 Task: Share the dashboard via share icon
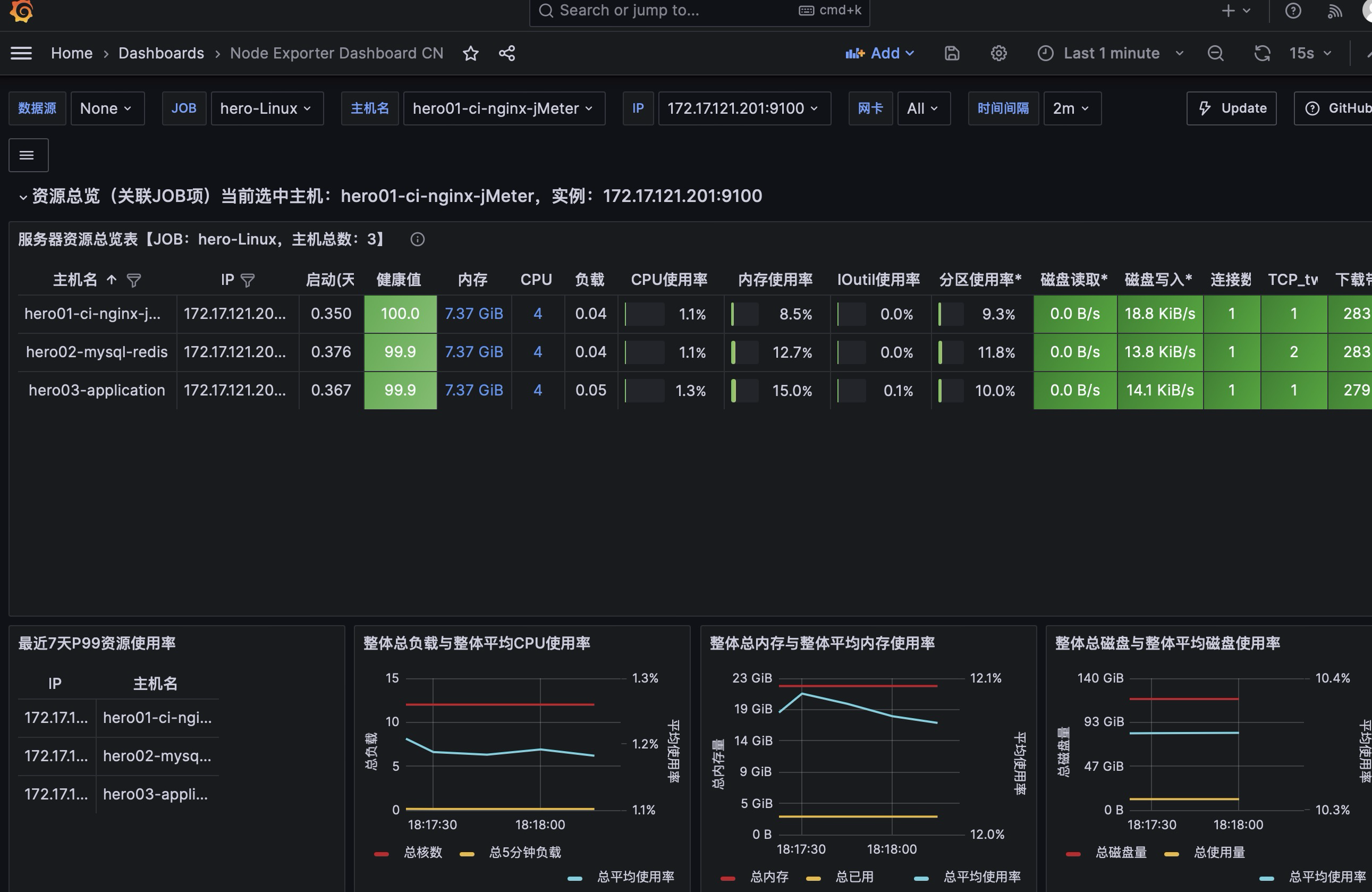[507, 53]
